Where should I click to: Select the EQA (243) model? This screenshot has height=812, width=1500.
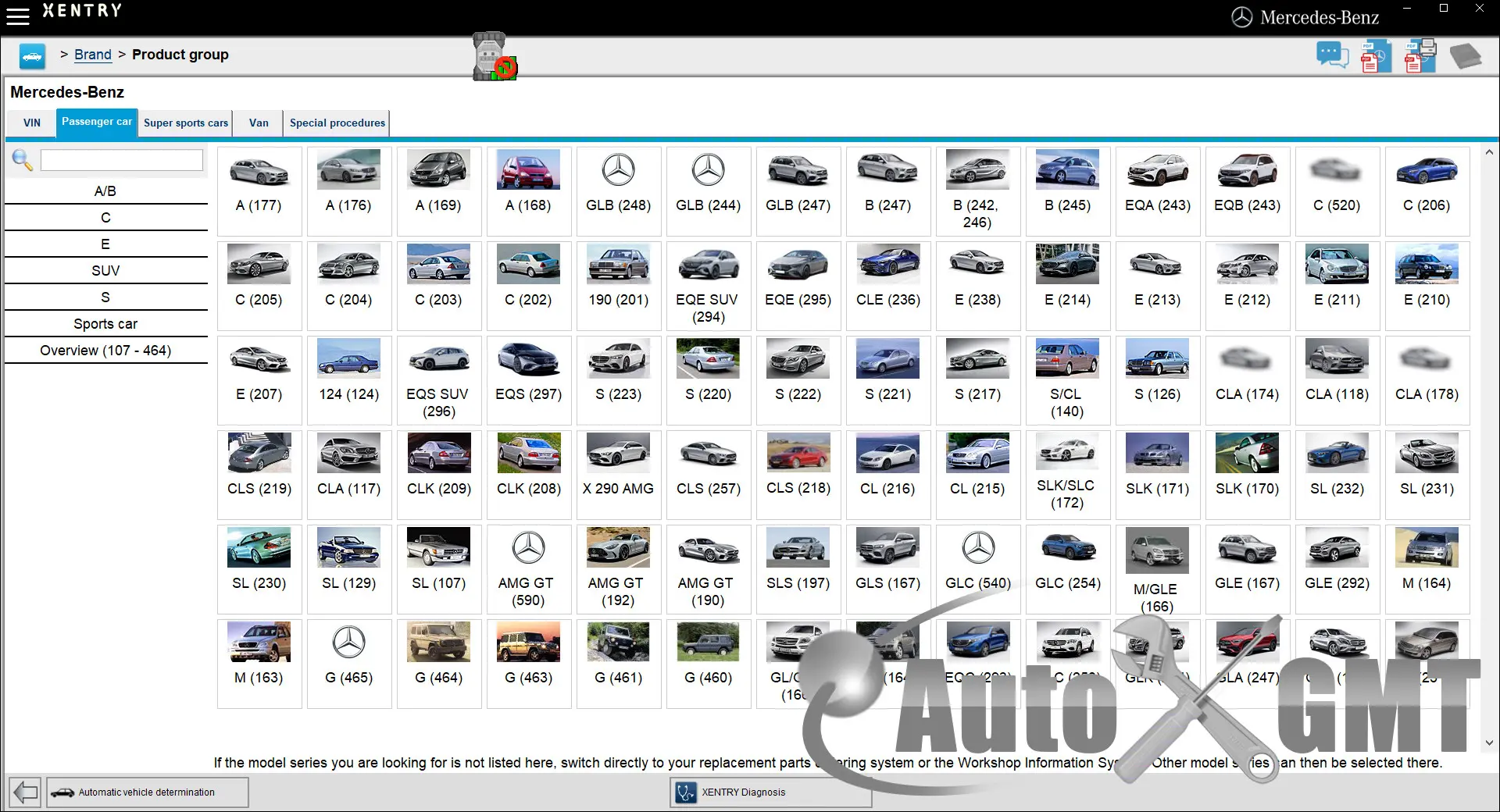1158,191
